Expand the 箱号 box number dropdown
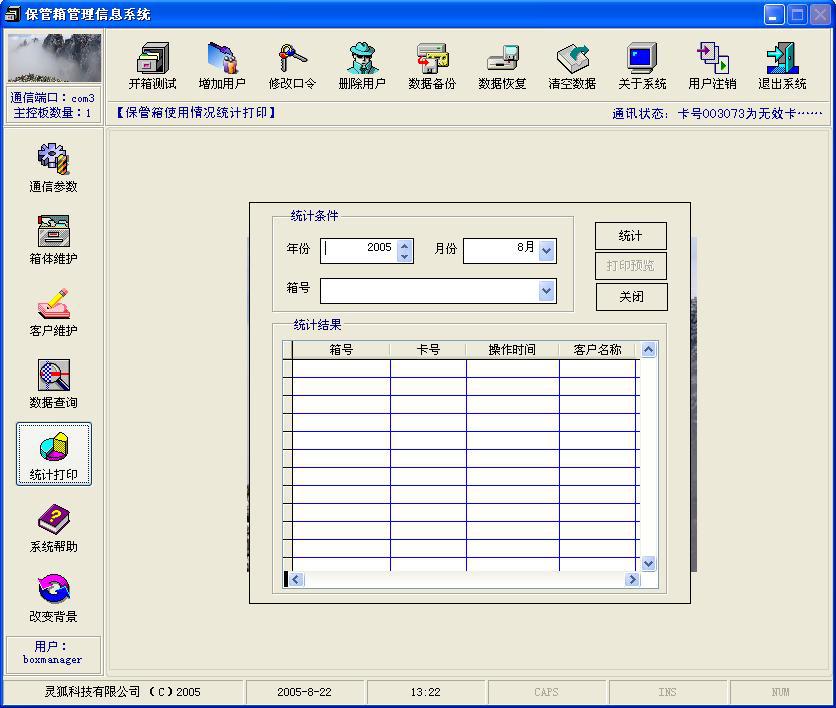 click(x=546, y=291)
